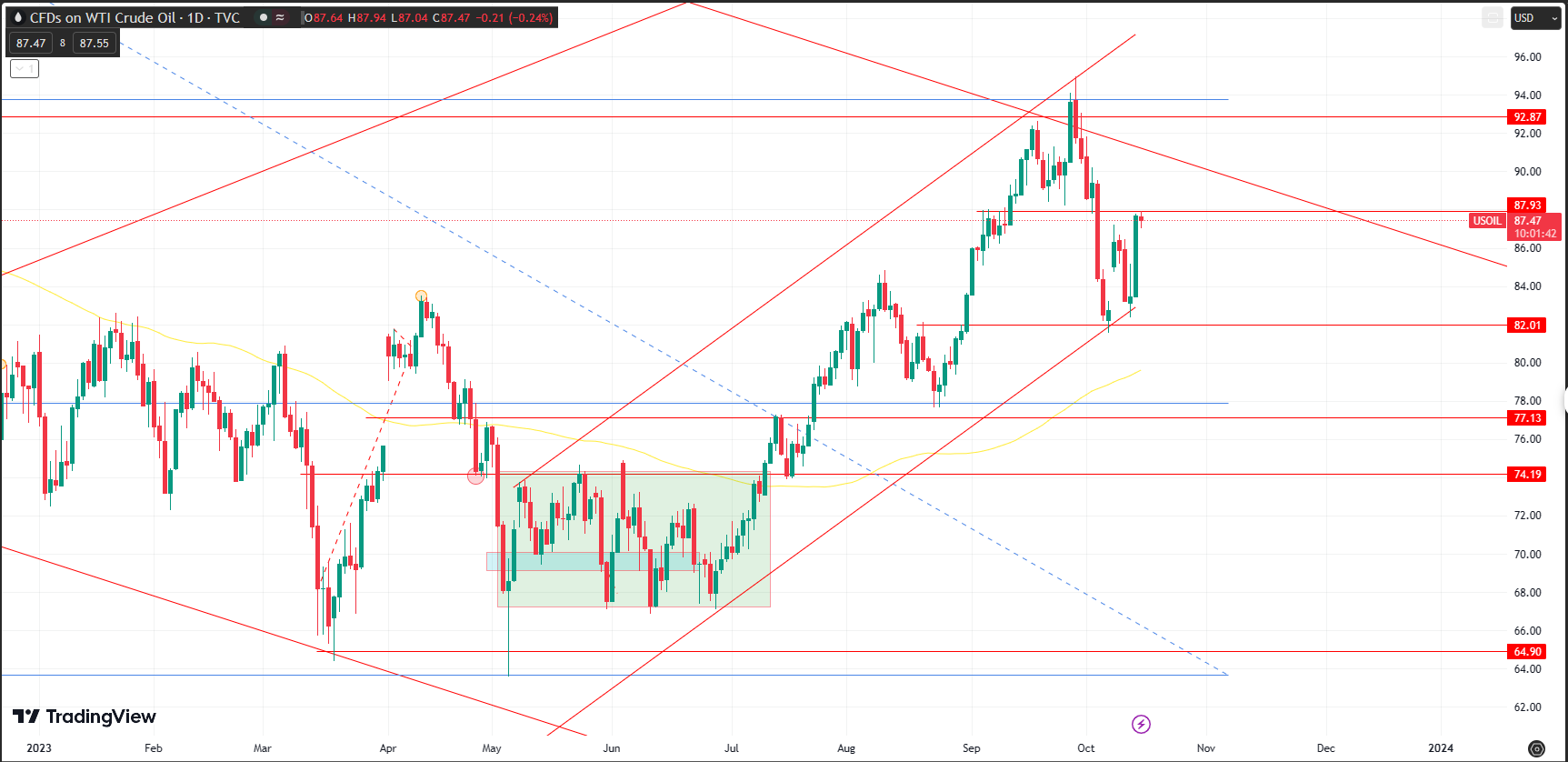
Task: Click the Dec label on time axis
Action: point(1326,748)
